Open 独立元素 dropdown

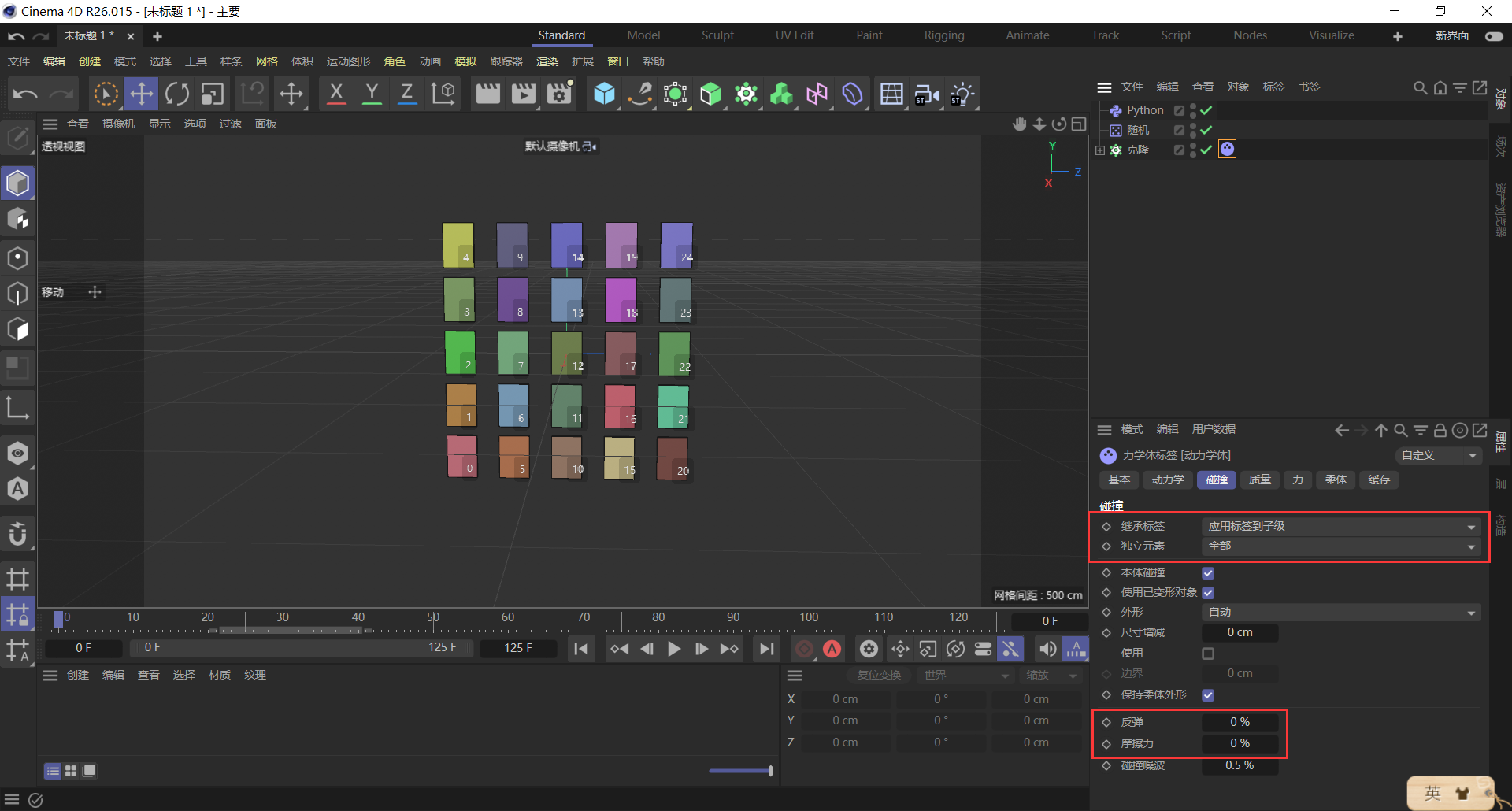[x=1341, y=546]
